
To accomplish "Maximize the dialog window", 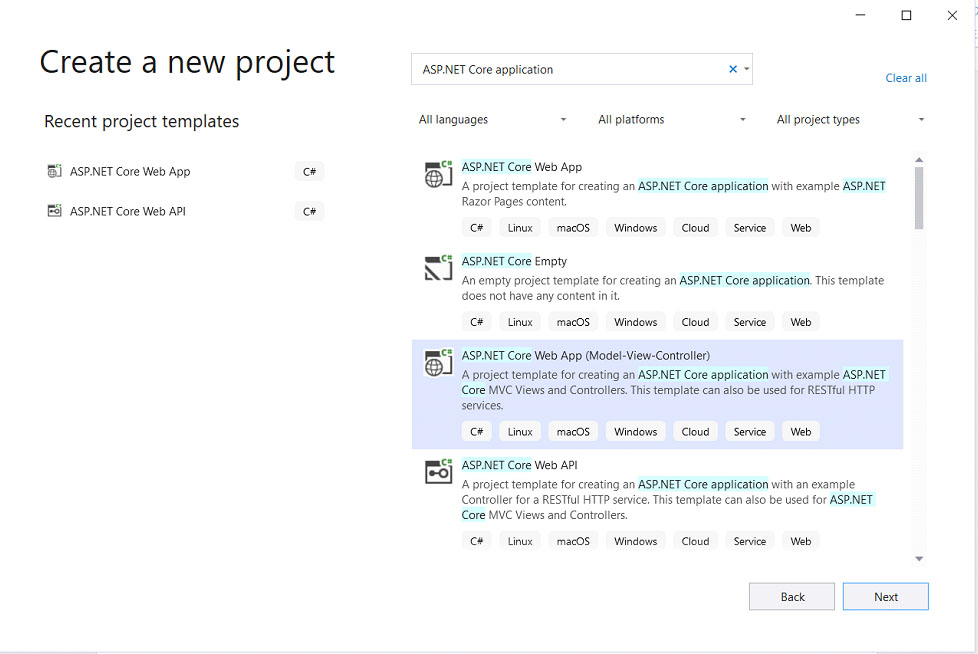I will coord(906,16).
